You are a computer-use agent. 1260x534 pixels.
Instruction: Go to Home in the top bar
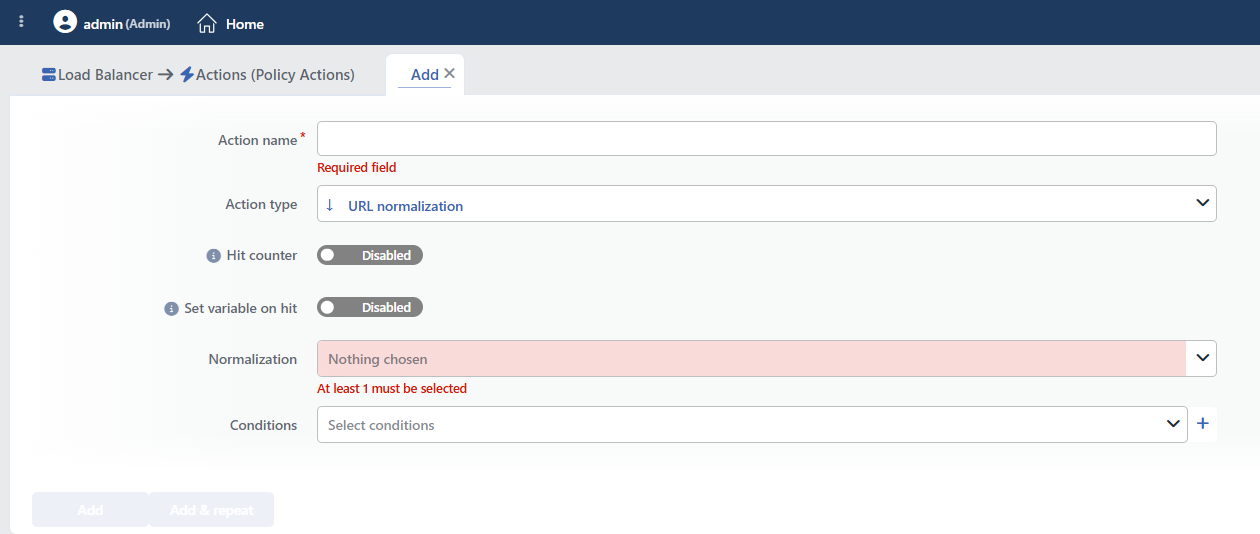(231, 23)
